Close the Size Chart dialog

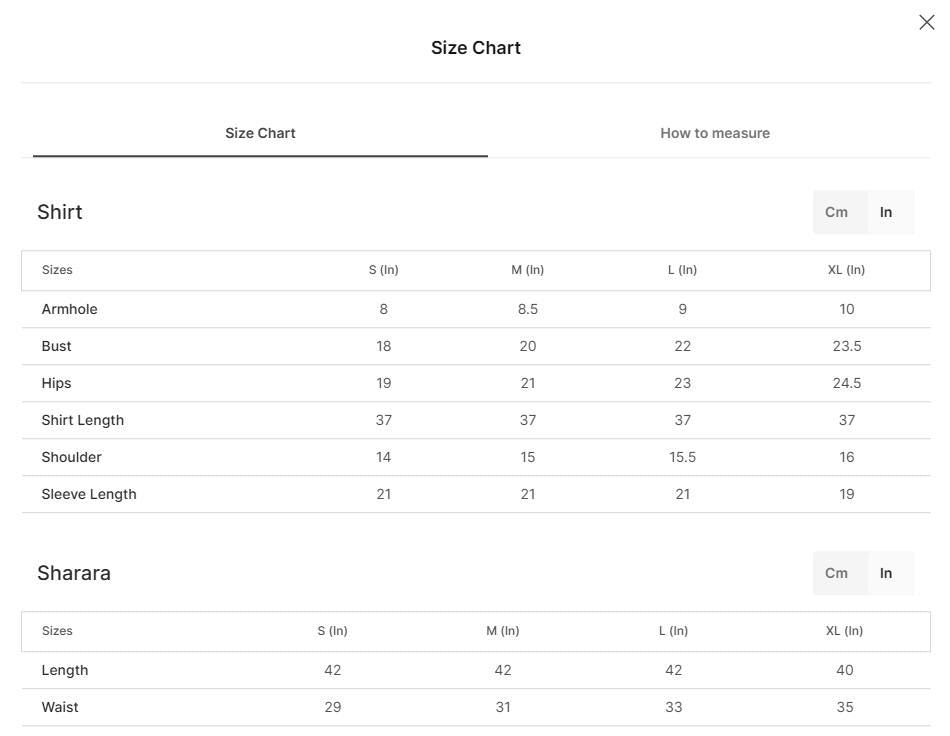point(926,22)
